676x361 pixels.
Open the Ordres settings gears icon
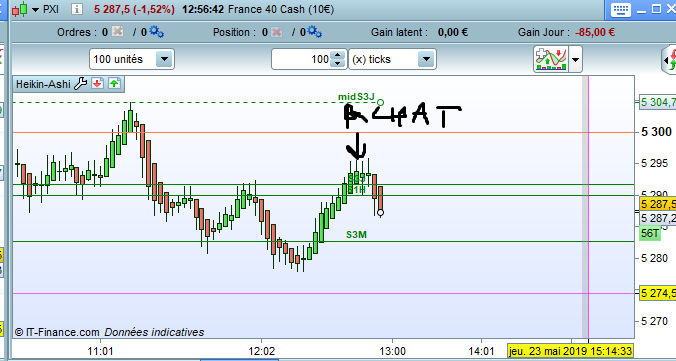(156, 32)
